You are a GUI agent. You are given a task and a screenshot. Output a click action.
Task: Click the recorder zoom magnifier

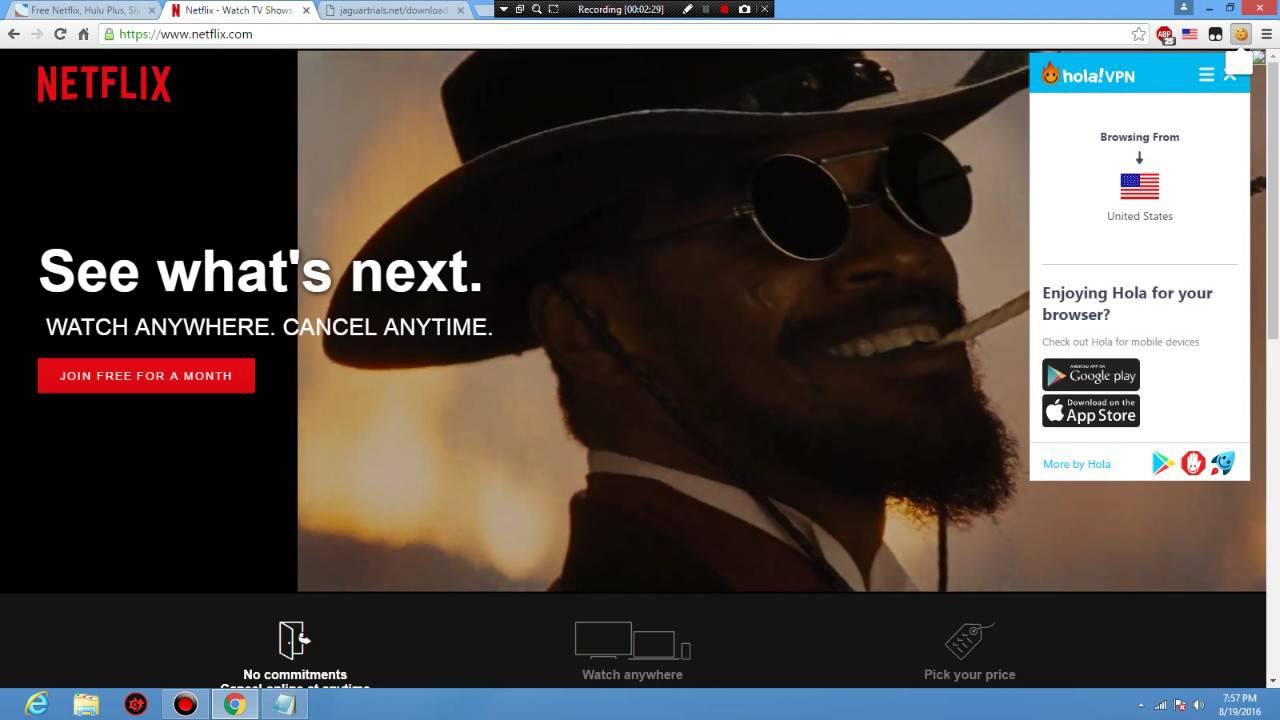pyautogui.click(x=537, y=9)
